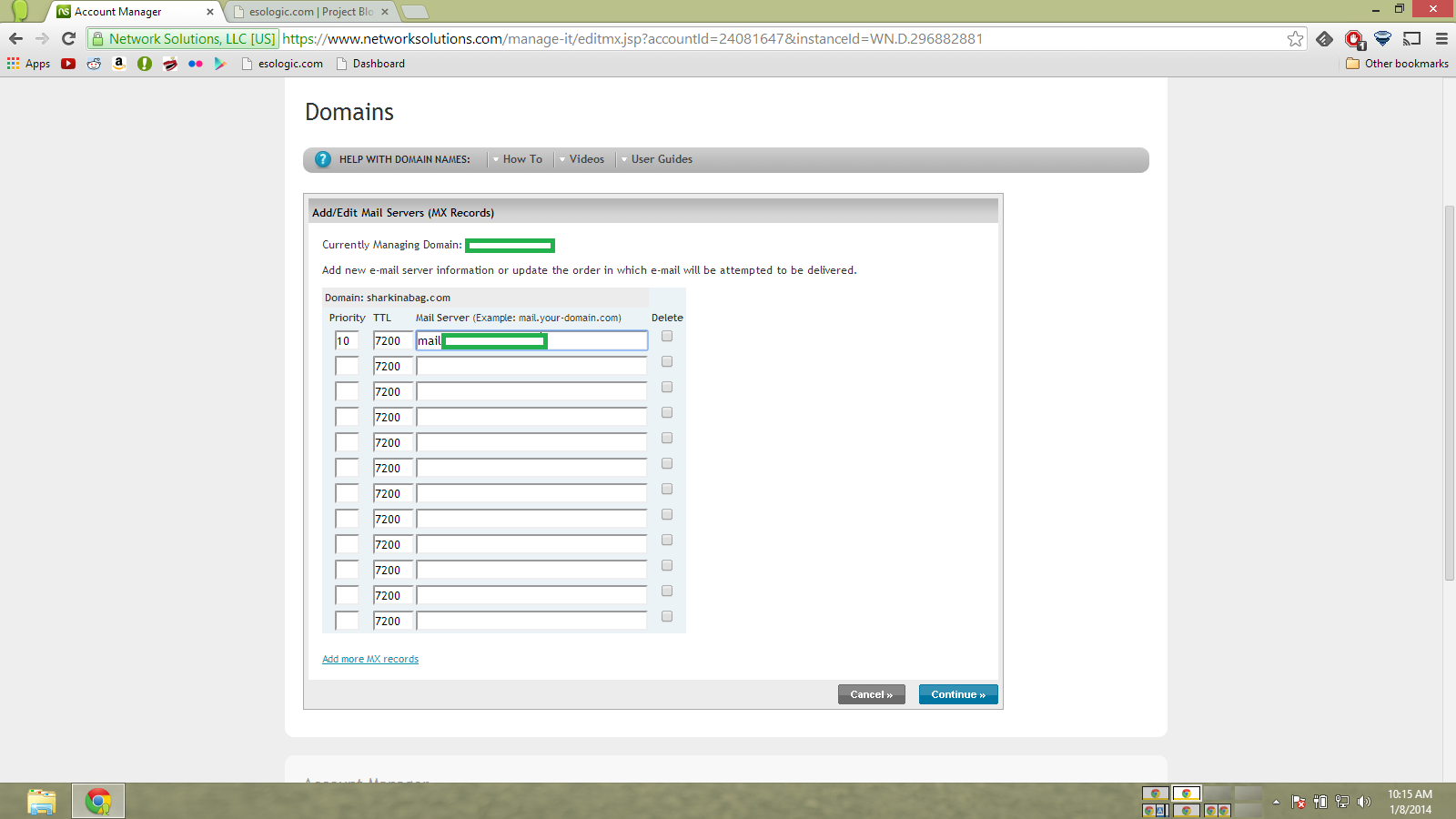Expand the Videos help dropdown
The image size is (1456, 819).
coord(581,159)
